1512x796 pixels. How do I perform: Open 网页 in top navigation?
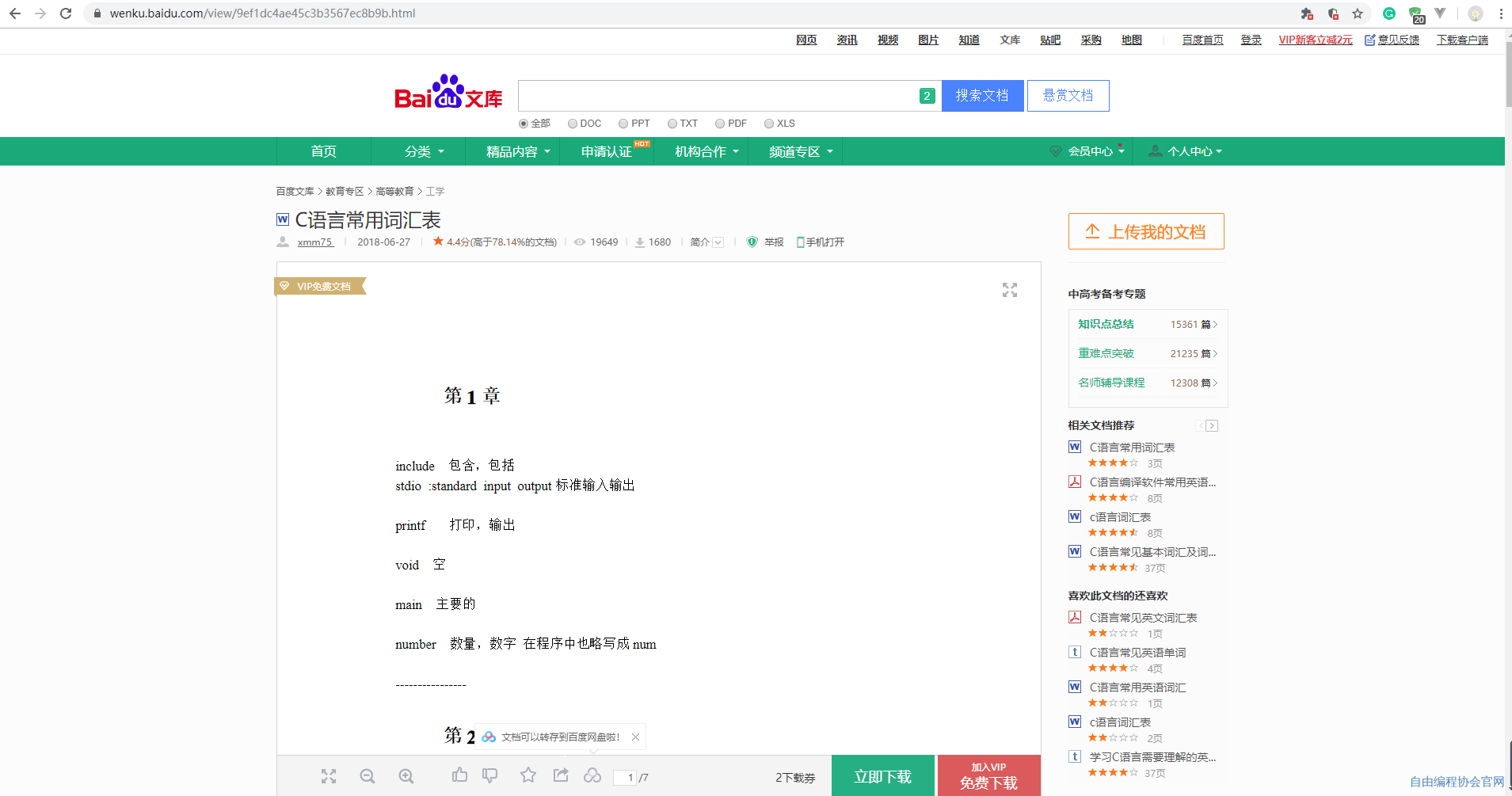pyautogui.click(x=806, y=40)
